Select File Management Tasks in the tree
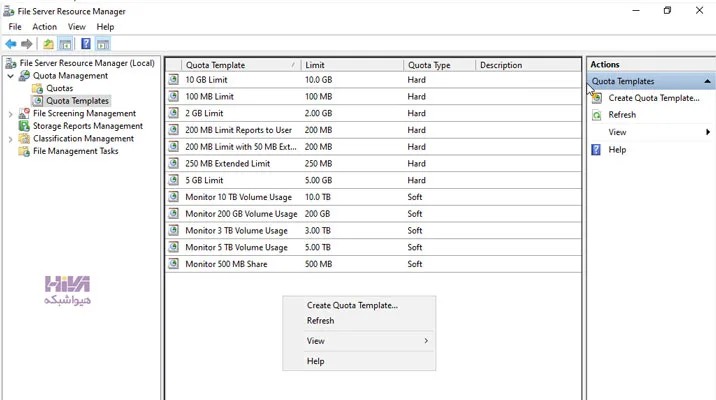Screen dimensions: 716x400 (75, 151)
